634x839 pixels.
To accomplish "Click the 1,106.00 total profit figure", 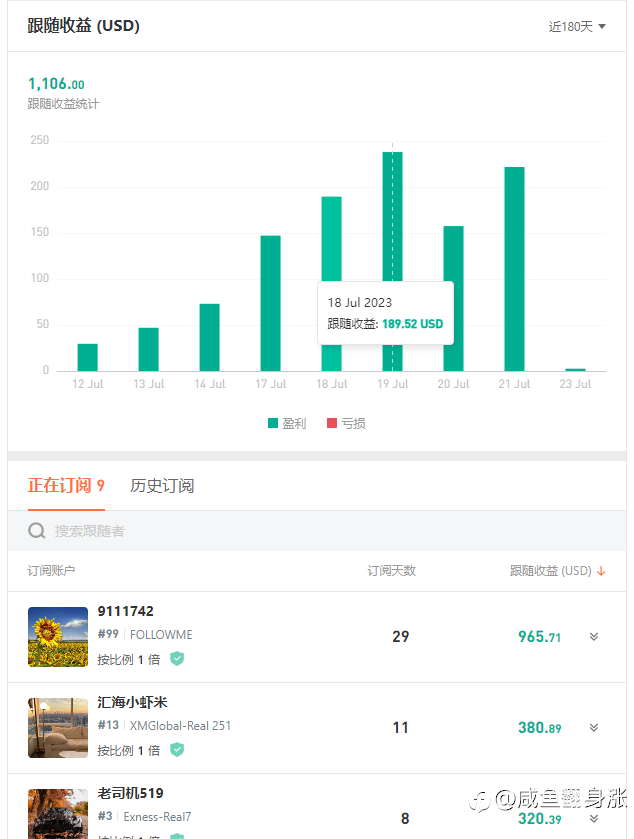I will (x=56, y=84).
